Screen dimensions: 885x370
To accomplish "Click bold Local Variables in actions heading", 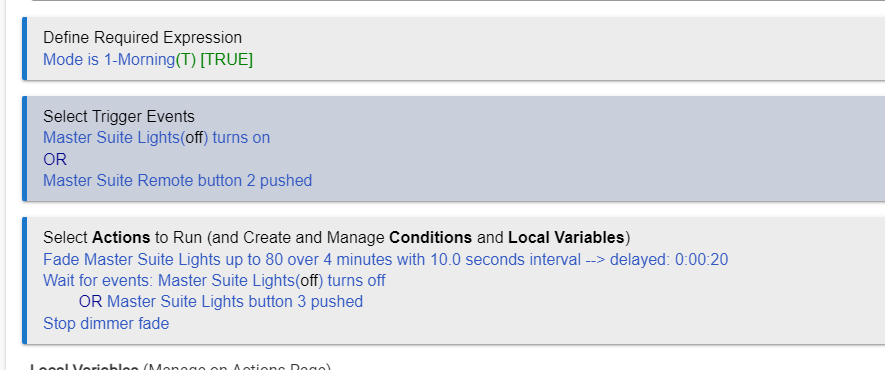I will [x=567, y=237].
